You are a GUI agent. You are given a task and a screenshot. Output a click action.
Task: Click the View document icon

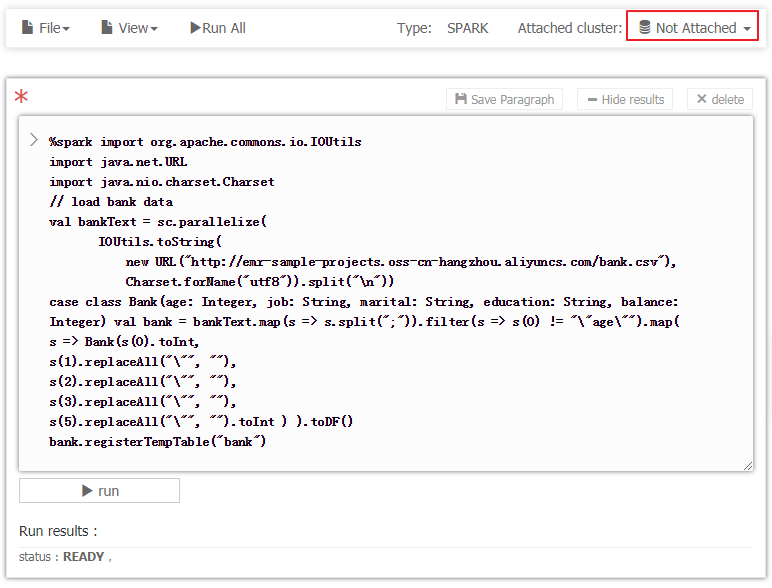[107, 28]
